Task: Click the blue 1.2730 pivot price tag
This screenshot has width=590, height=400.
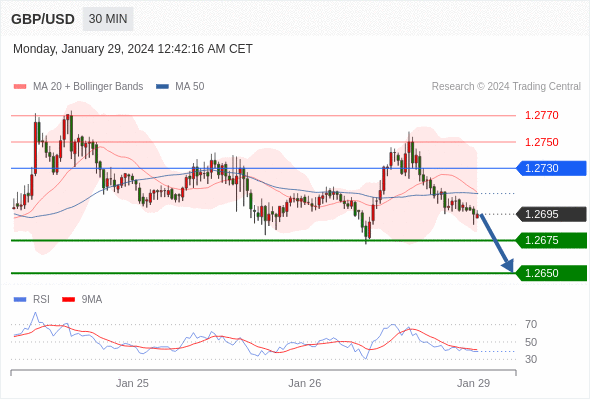Action: [551, 168]
